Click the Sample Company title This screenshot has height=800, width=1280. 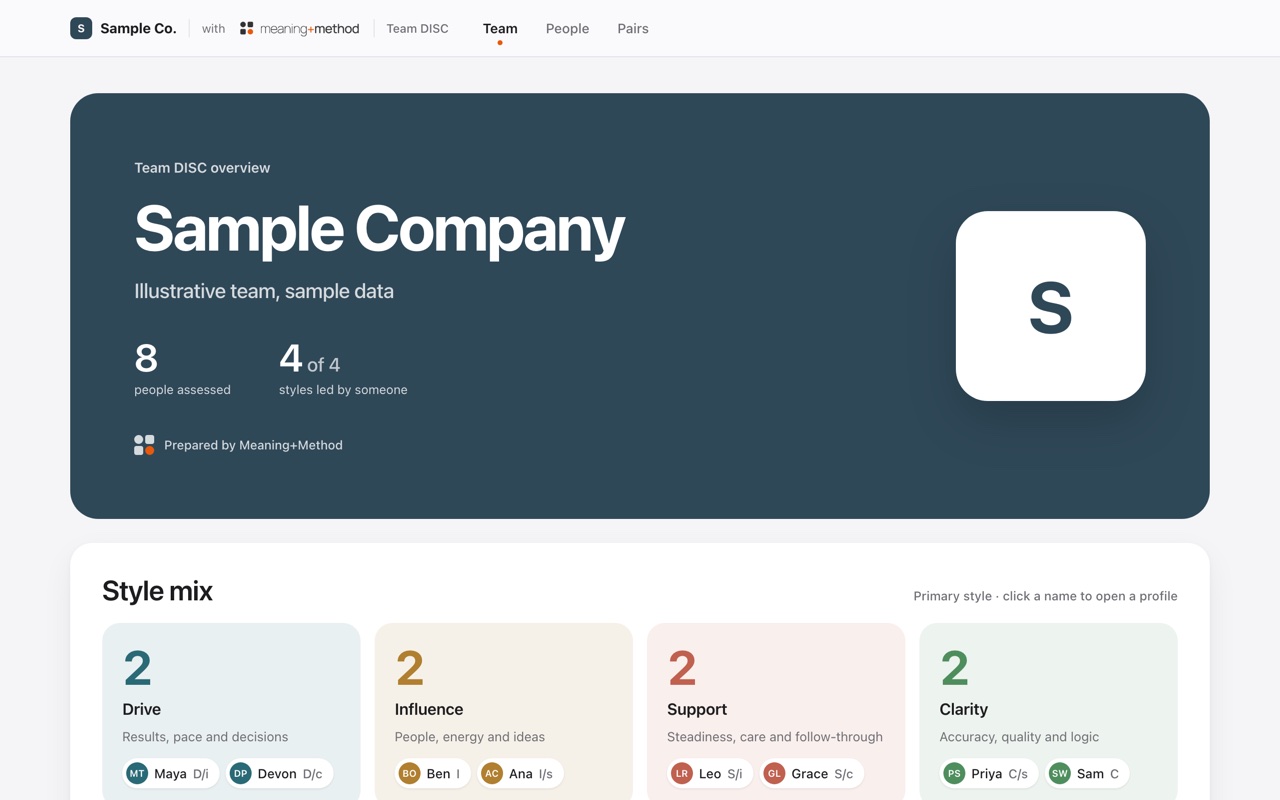point(379,229)
